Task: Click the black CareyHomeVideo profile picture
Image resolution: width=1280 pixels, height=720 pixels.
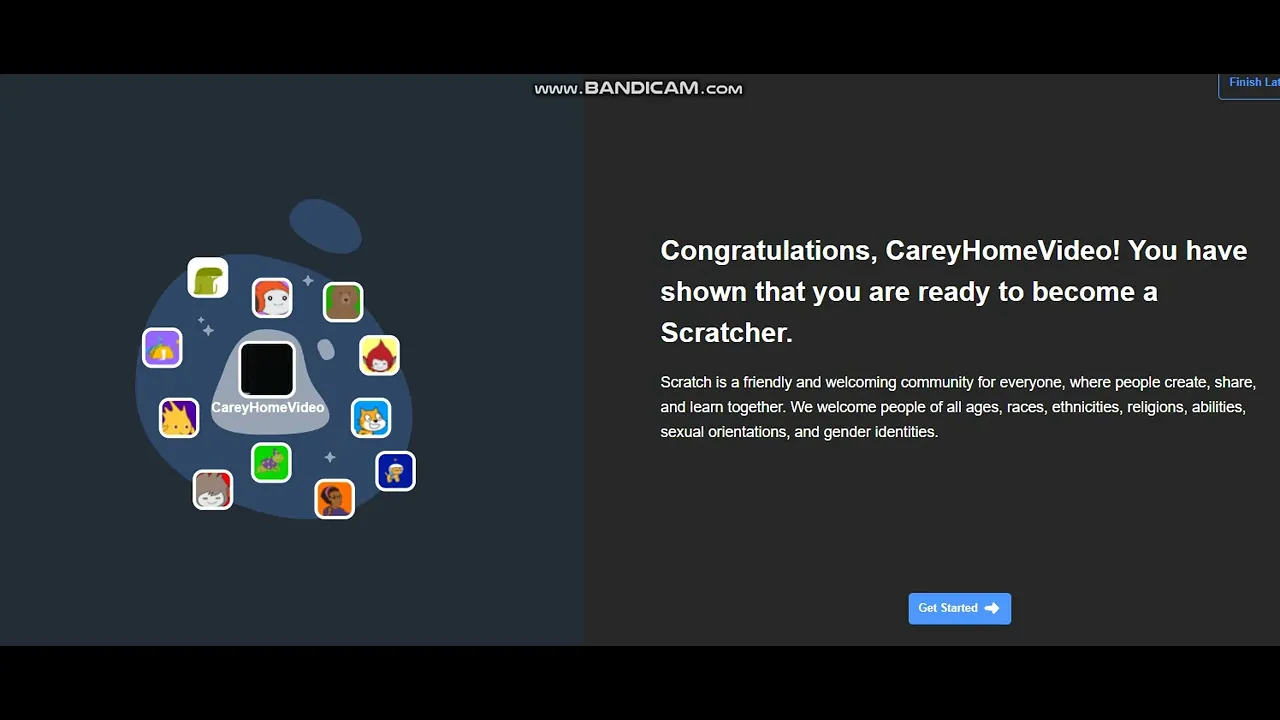Action: (267, 369)
